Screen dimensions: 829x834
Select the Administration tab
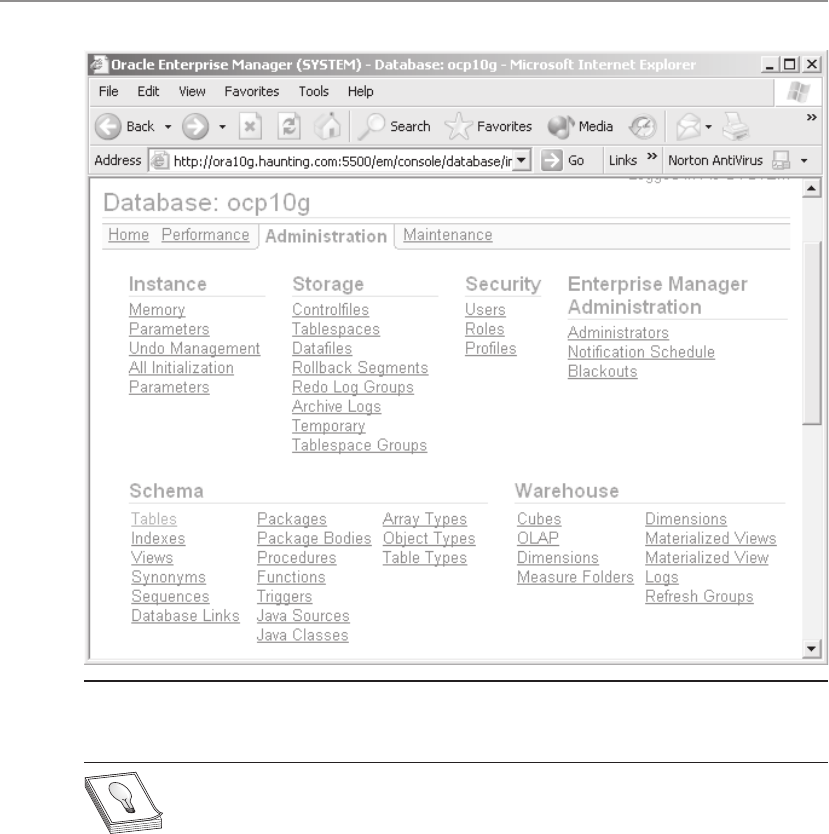pyautogui.click(x=326, y=236)
